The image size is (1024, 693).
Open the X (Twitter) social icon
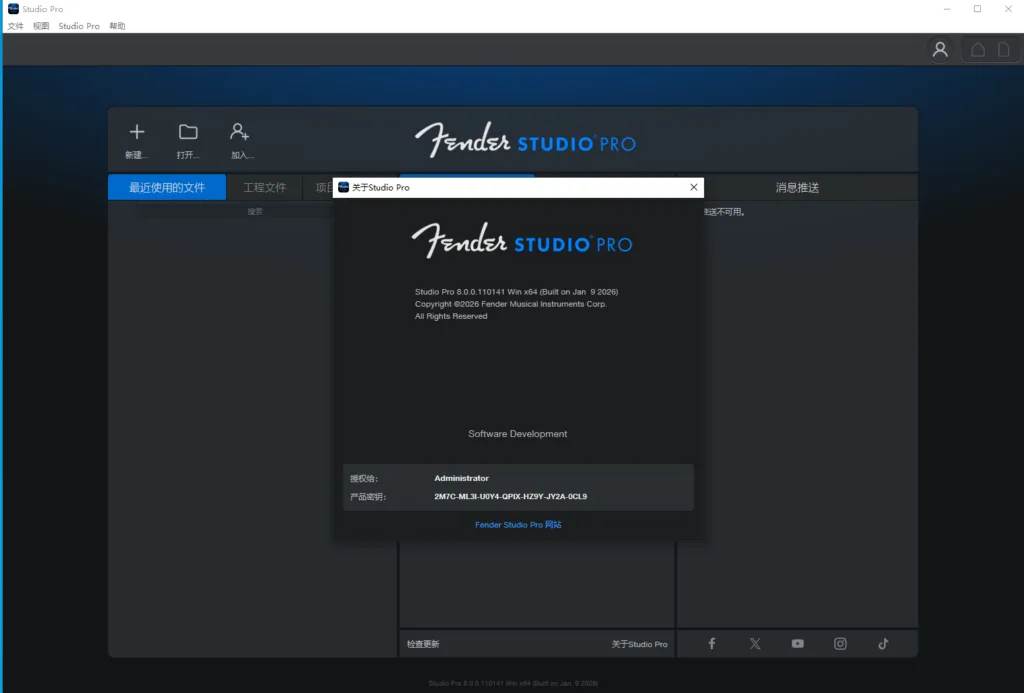pyautogui.click(x=755, y=643)
